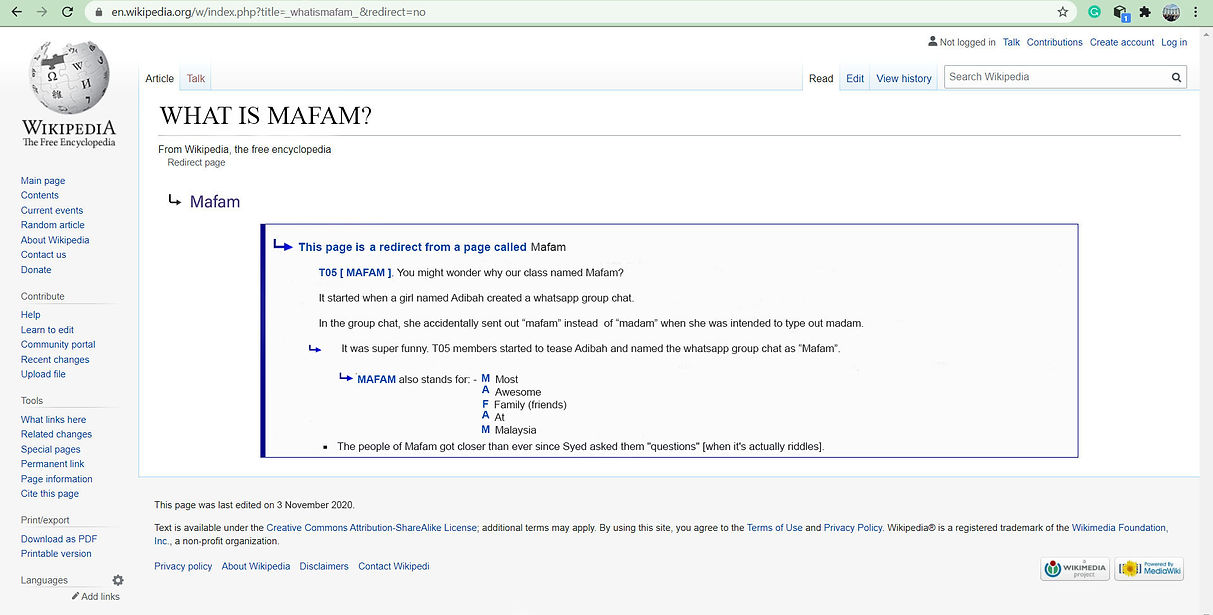Open Permanent link
Image resolution: width=1213 pixels, height=615 pixels.
tap(52, 464)
